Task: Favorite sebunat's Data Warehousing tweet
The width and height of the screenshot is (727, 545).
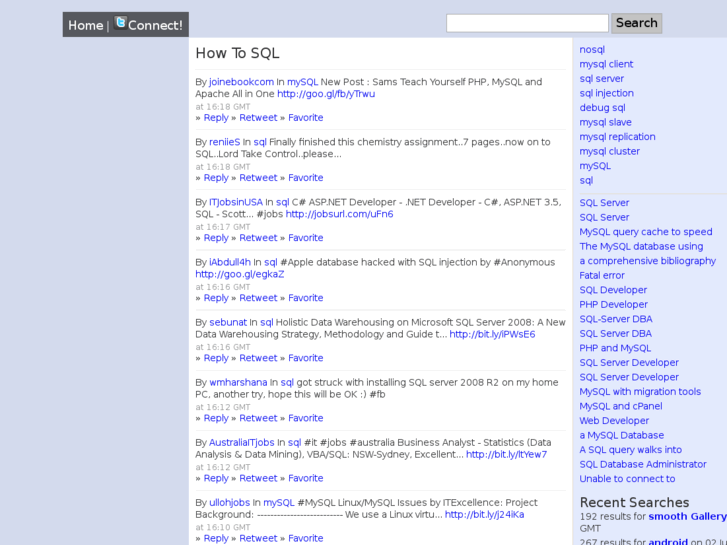Action: coord(306,358)
